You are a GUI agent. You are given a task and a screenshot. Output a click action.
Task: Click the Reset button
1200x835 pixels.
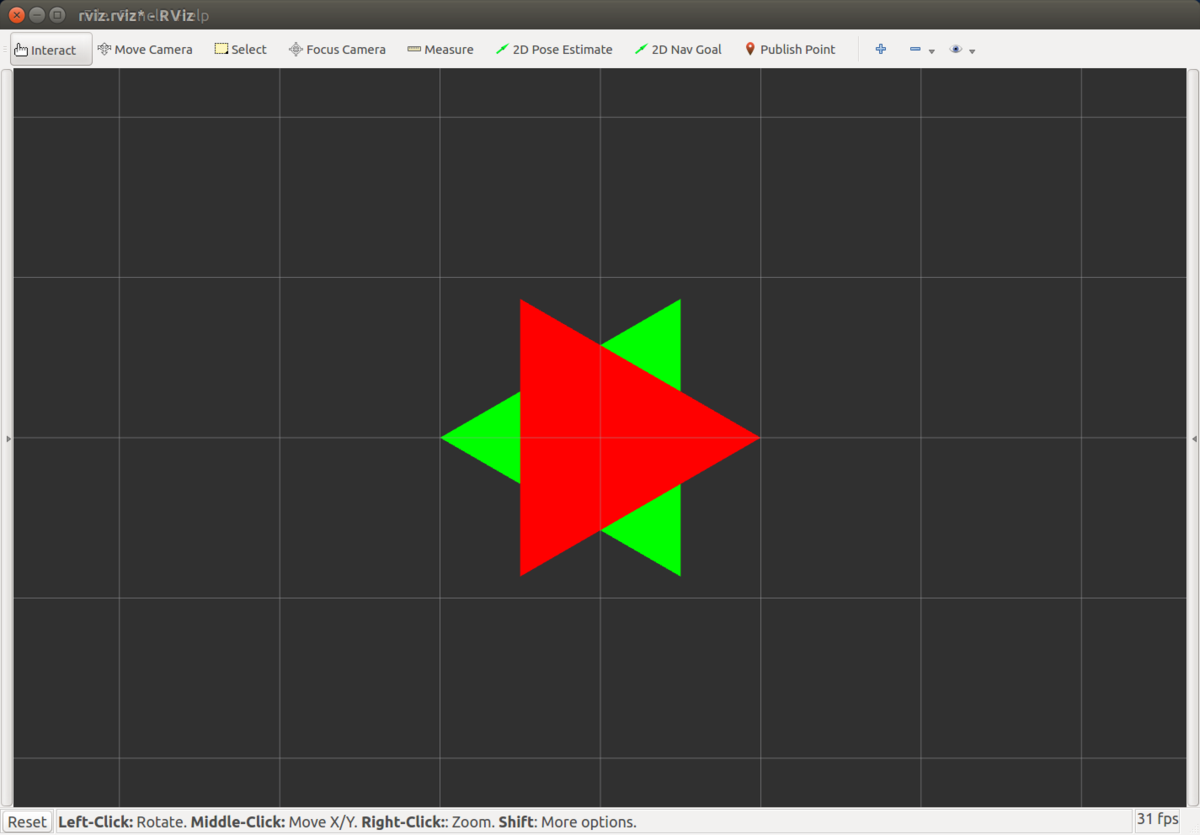tap(27, 821)
